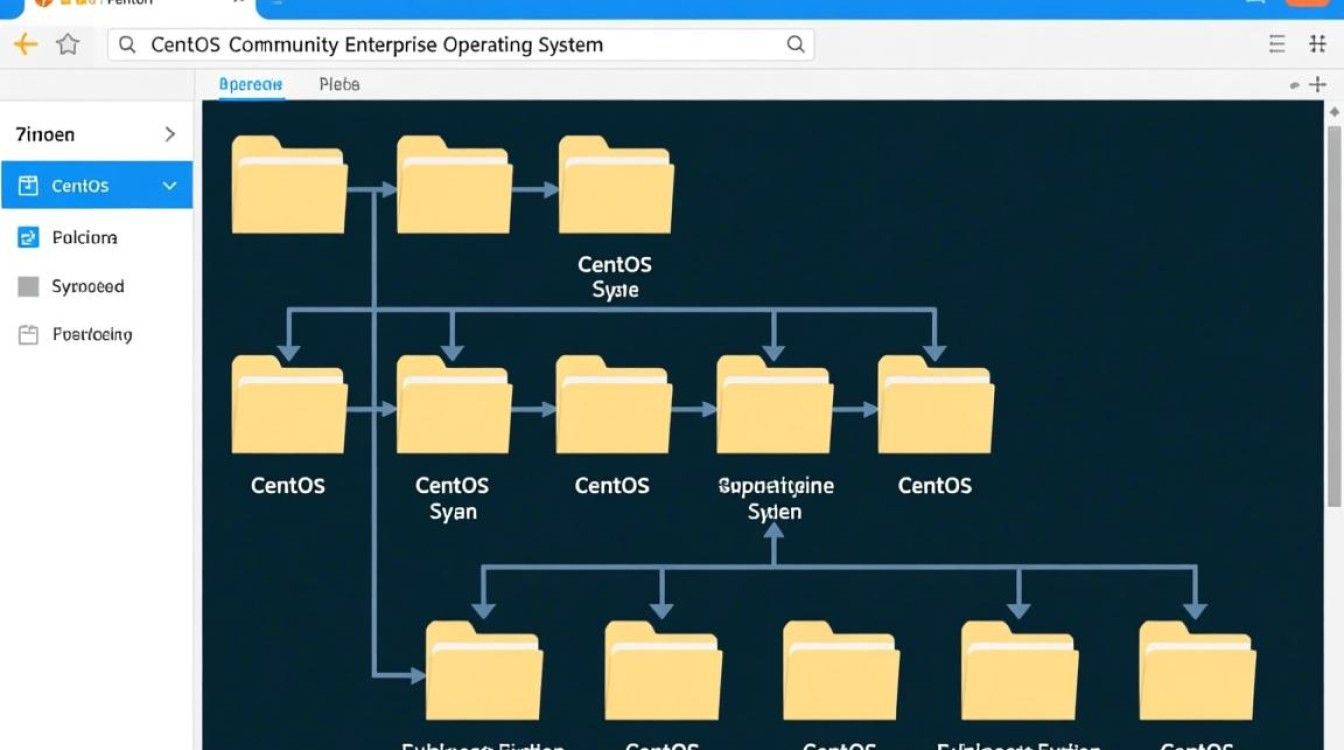Switch to the Bpereoe tab
1344x750 pixels.
coord(251,85)
